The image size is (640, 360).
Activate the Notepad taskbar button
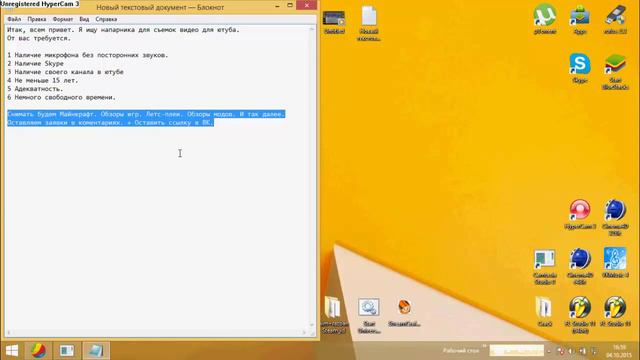[96, 351]
